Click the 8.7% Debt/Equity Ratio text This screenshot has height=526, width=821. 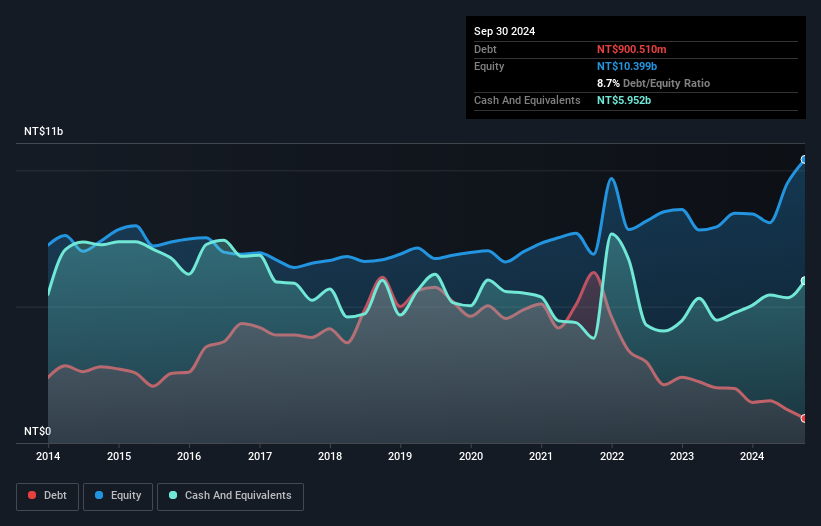[x=654, y=83]
